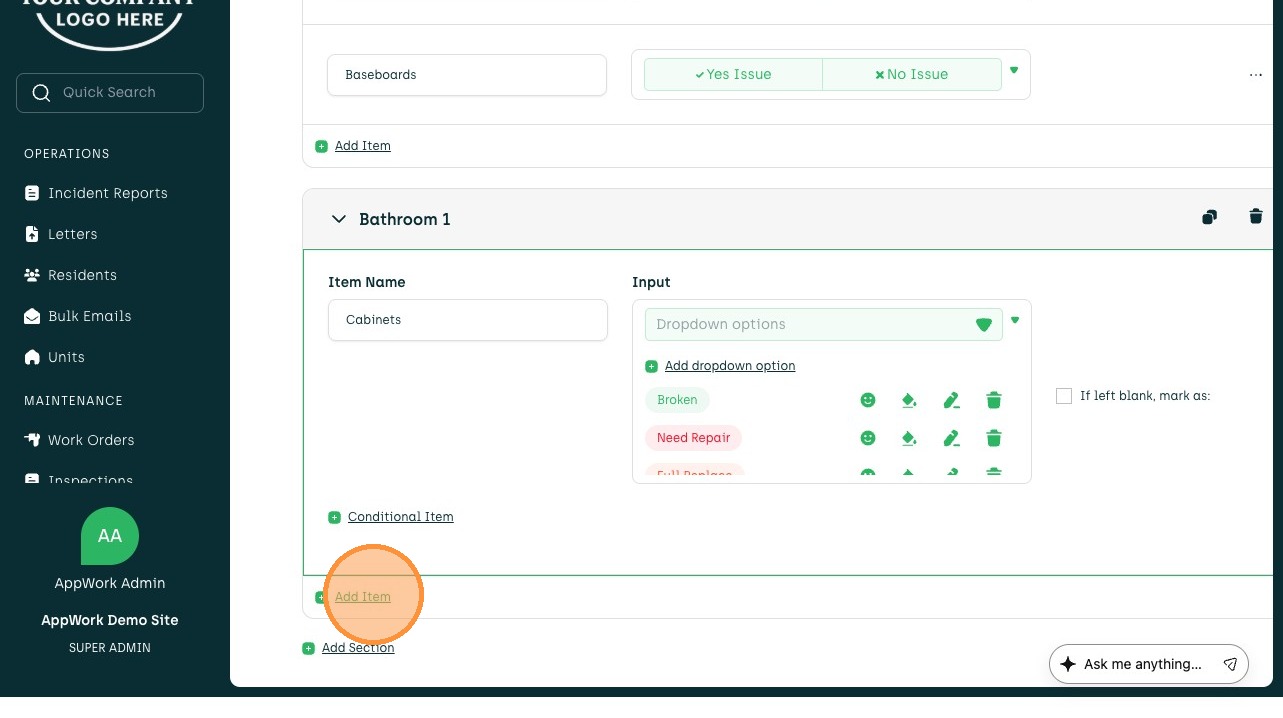Click the AA user avatar
This screenshot has height=718, width=1283.
pos(110,536)
